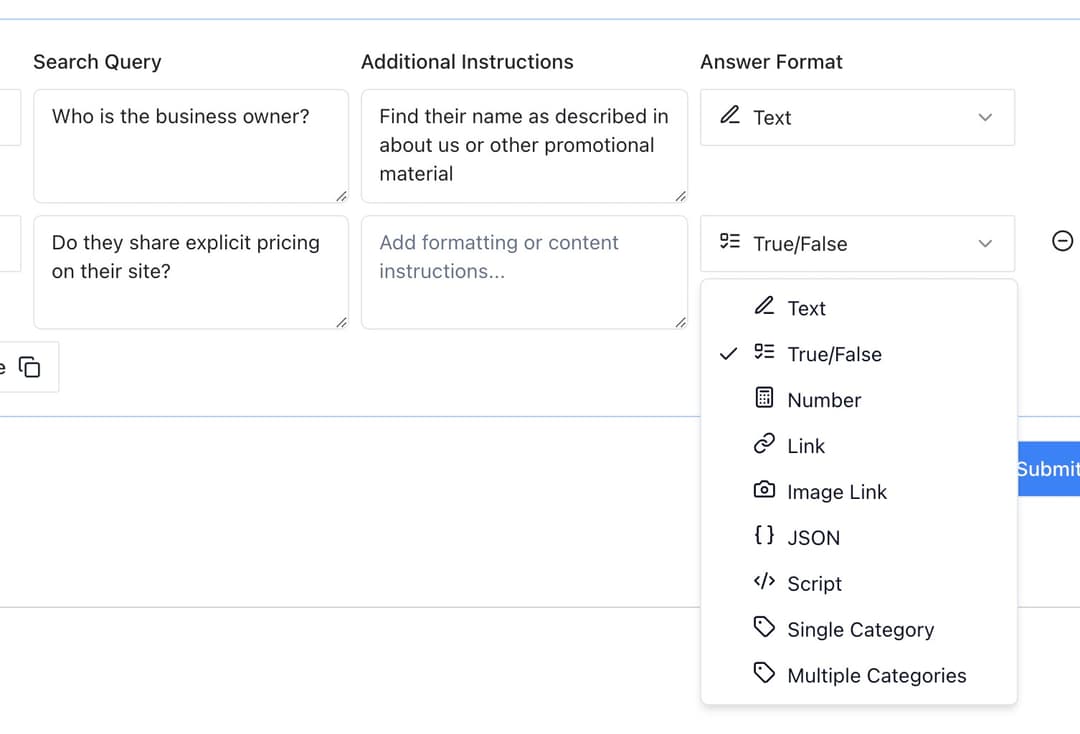Screen dimensions: 1080x734
Task: Click the chain link icon for Link format
Action: [763, 445]
